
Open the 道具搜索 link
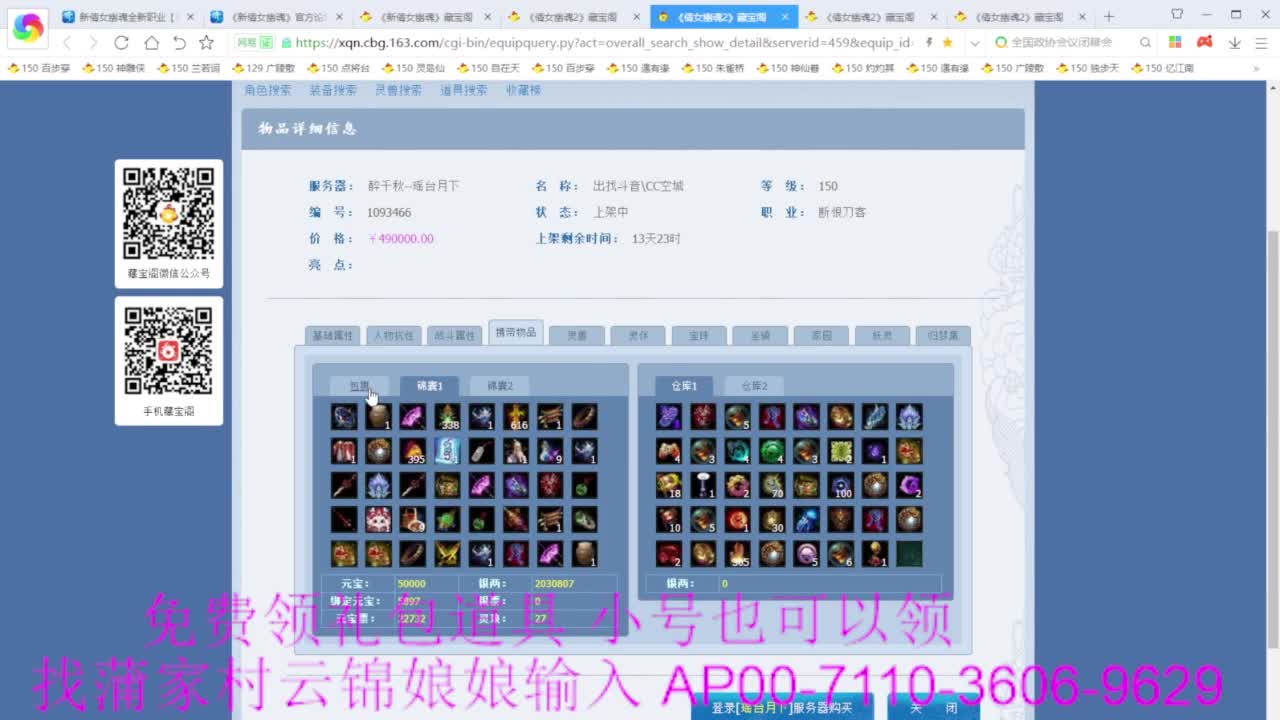click(464, 90)
